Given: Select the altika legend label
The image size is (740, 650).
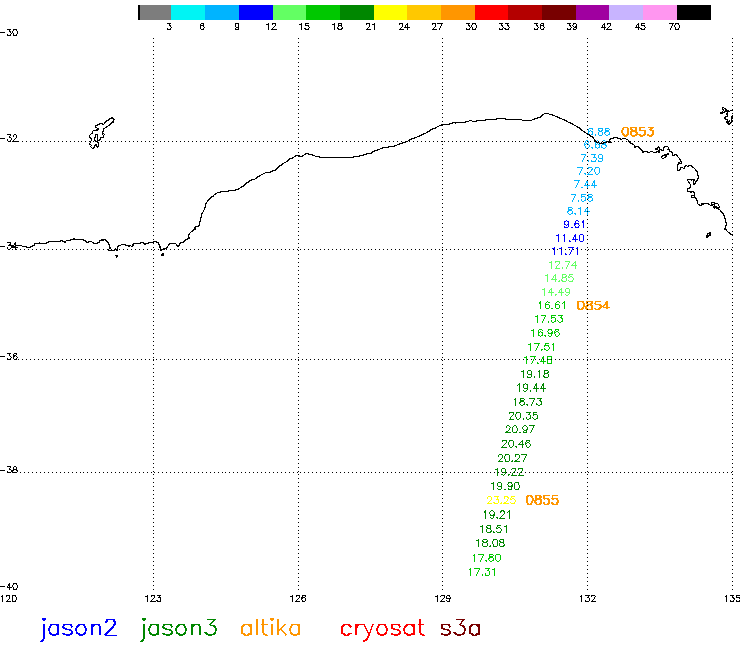Looking at the screenshot, I should point(270,628).
